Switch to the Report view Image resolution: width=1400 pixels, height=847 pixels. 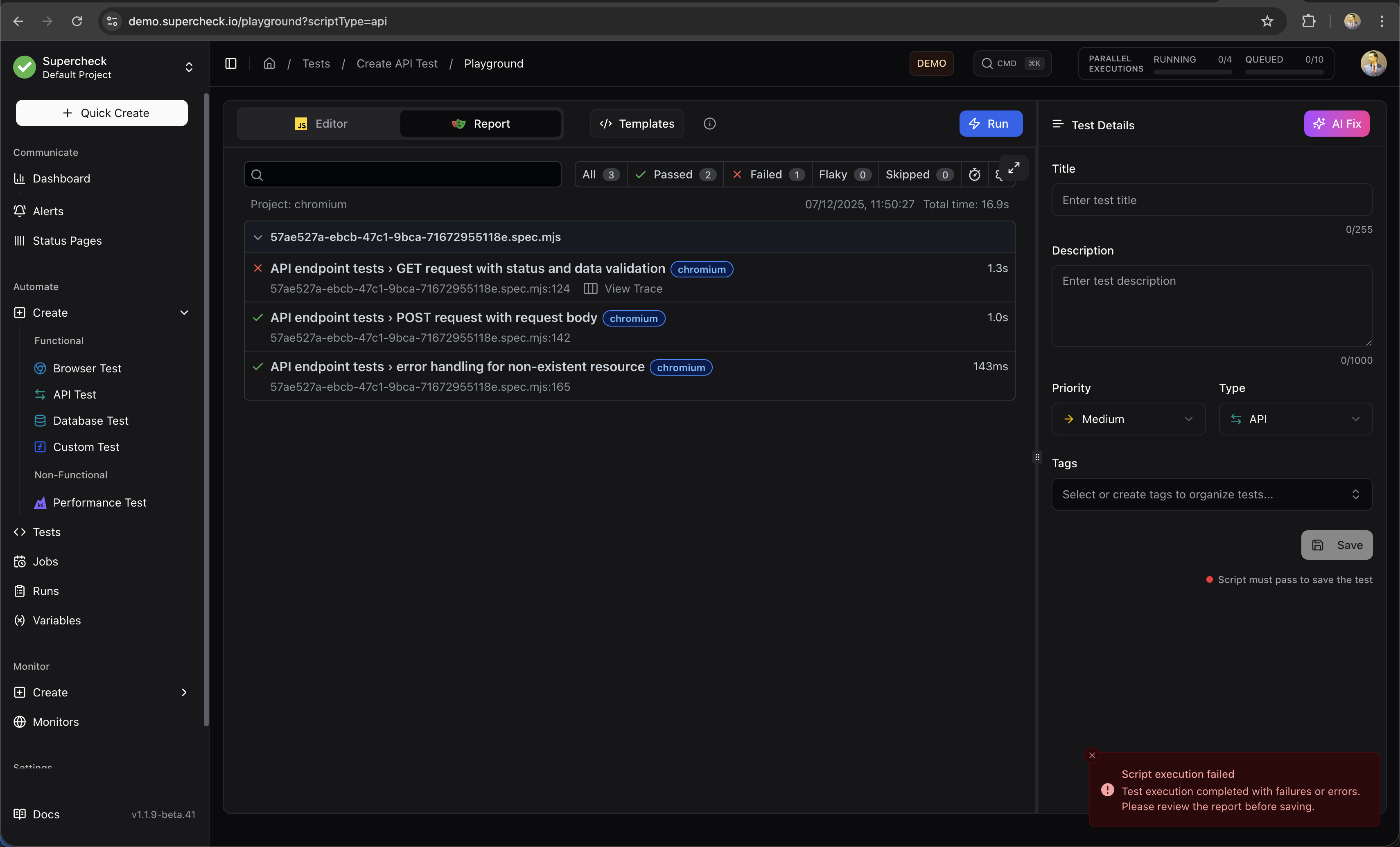[x=481, y=123]
